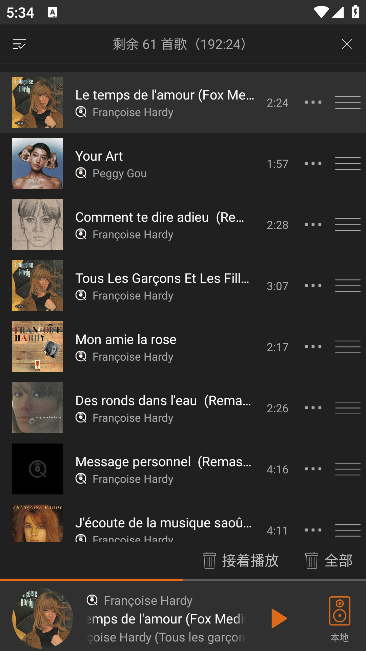Image resolution: width=366 pixels, height=651 pixels.
Task: Open now playing circular album art
Action: [42, 619]
